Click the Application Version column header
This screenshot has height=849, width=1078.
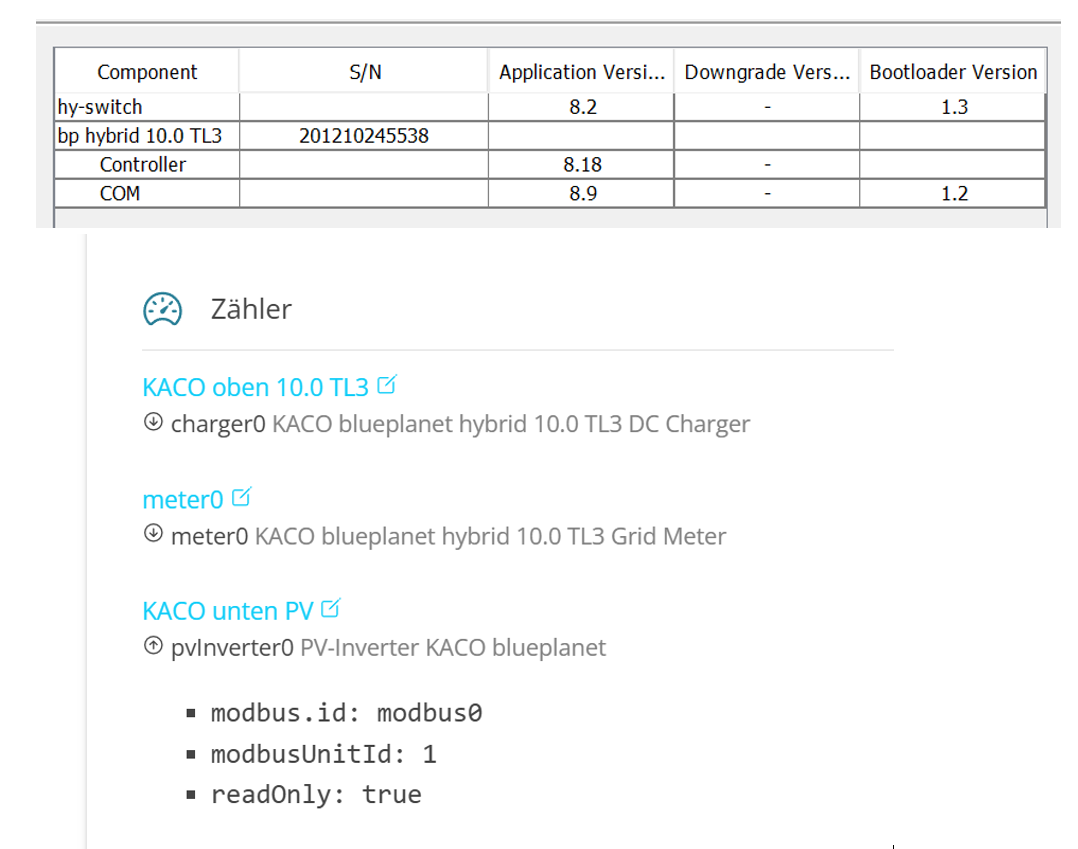[x=581, y=72]
